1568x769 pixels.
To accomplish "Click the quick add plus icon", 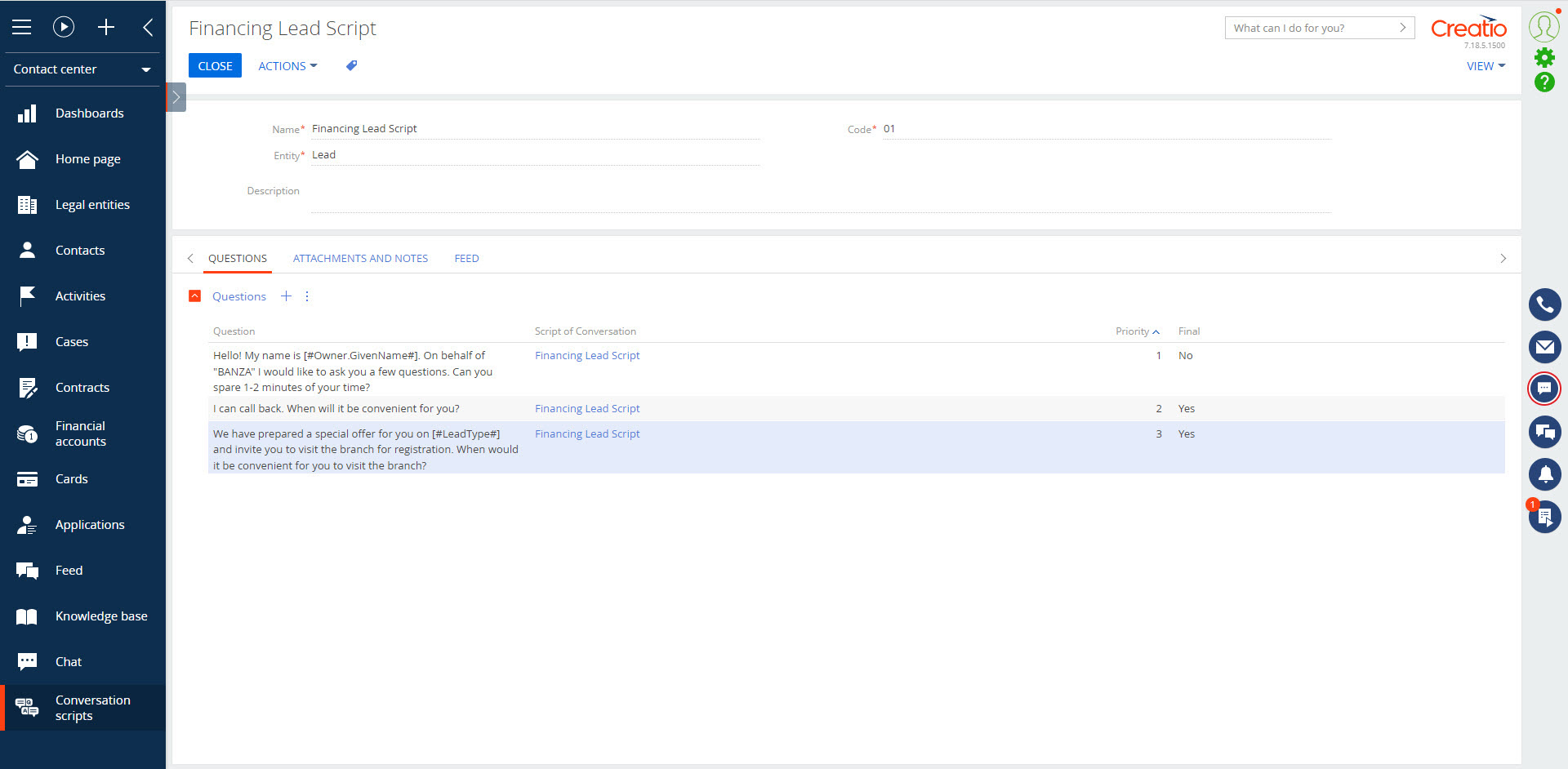I will pyautogui.click(x=106, y=27).
